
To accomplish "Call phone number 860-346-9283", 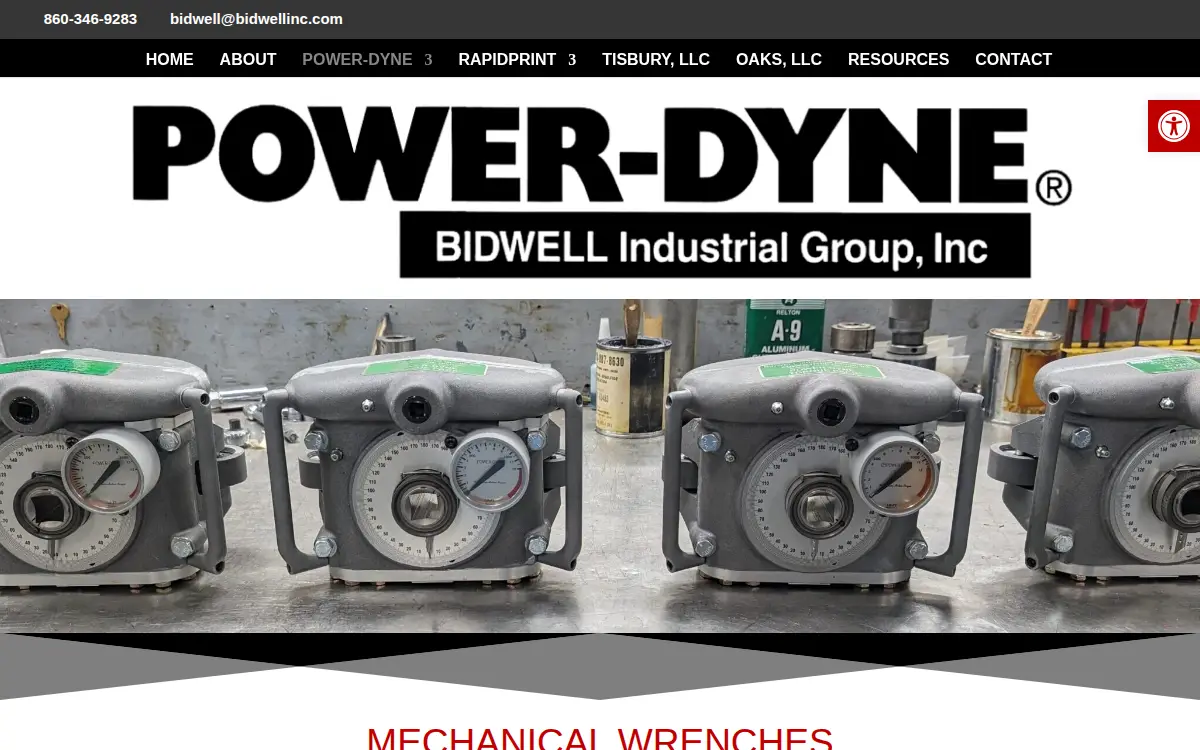I will [90, 19].
